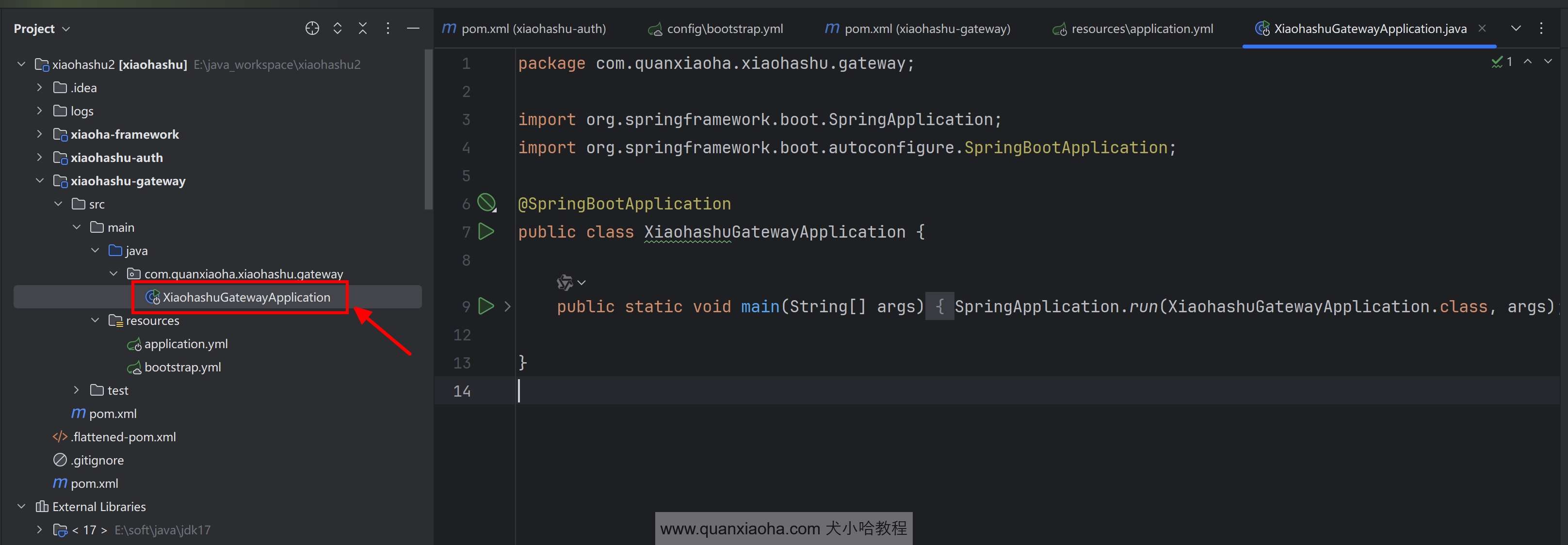Click run gutter icon beside class declaration
Screen dimensions: 1568x545
[486, 232]
